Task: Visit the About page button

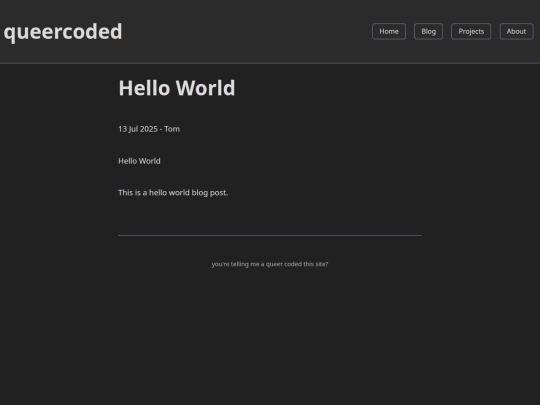Action: coord(516,31)
